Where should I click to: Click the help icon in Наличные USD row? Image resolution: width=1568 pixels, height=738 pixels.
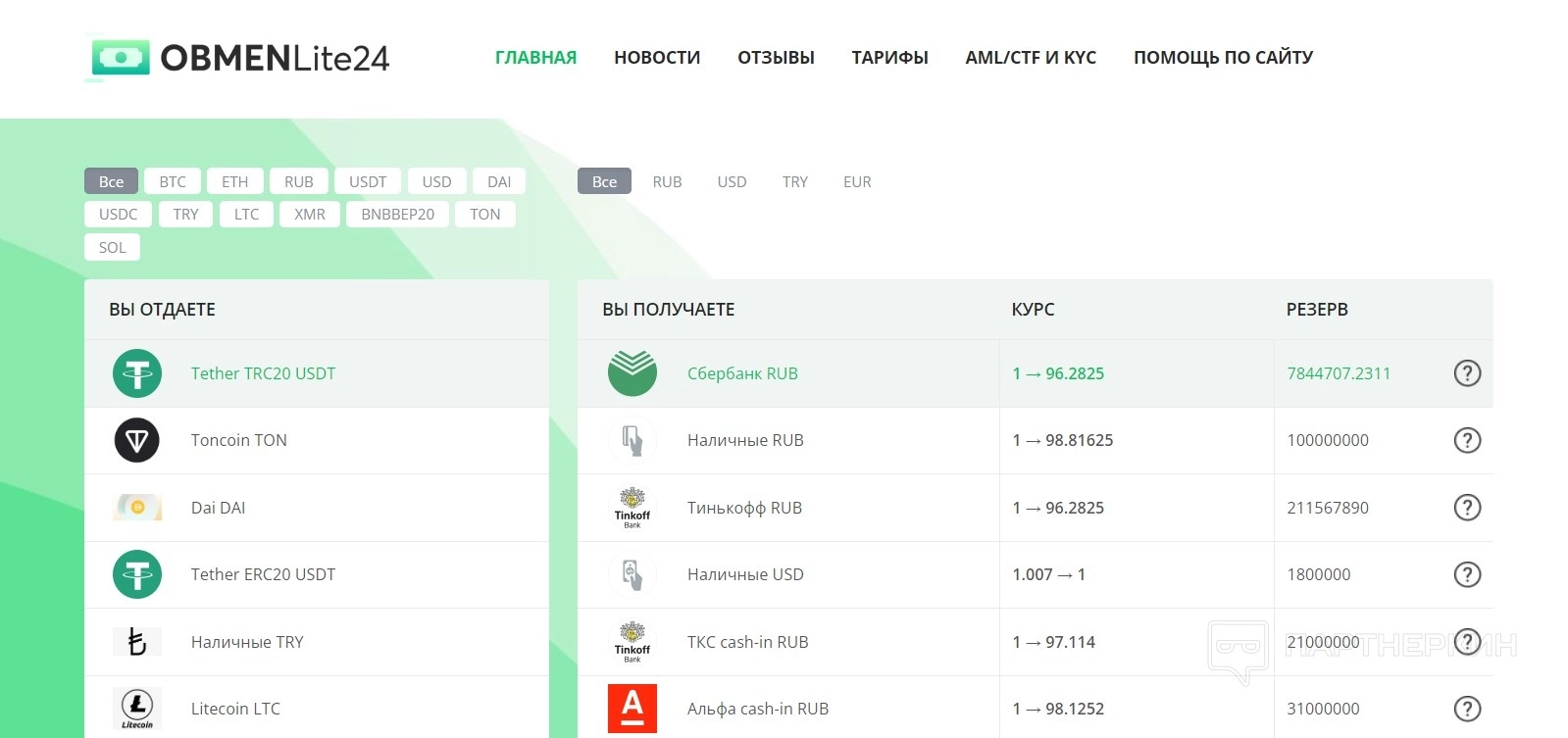point(1467,574)
